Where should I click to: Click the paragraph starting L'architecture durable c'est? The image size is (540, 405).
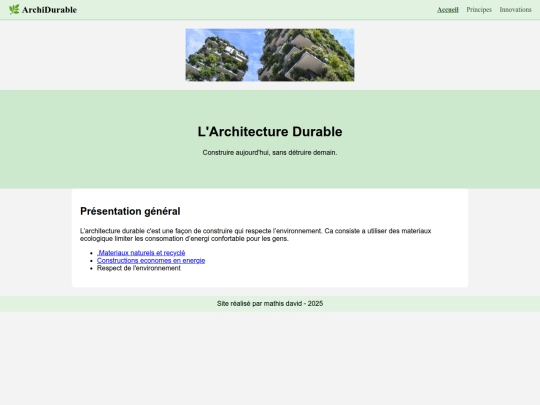coord(256,235)
